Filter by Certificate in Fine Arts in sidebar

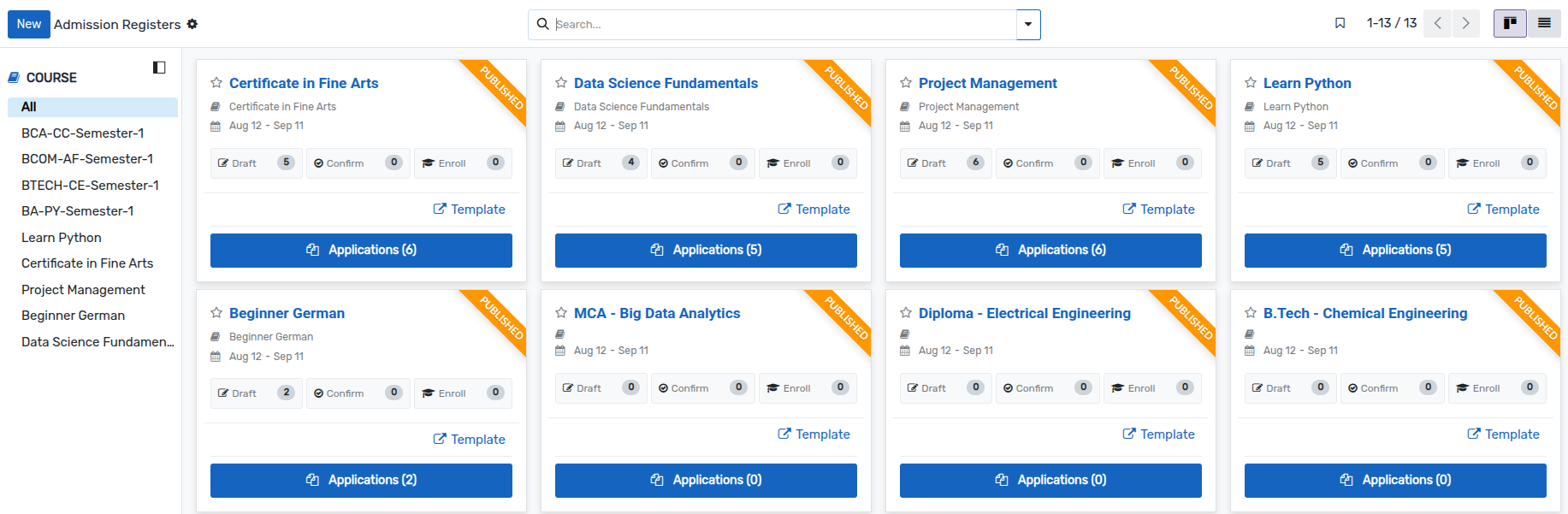click(x=92, y=263)
